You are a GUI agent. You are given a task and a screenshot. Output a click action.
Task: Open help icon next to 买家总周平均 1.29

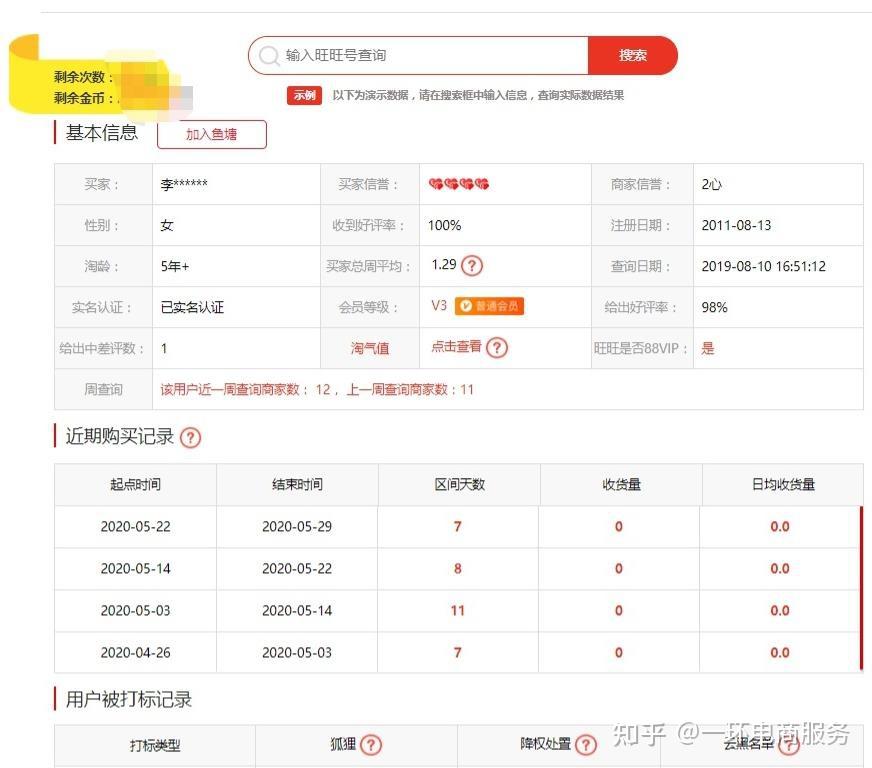click(x=472, y=265)
